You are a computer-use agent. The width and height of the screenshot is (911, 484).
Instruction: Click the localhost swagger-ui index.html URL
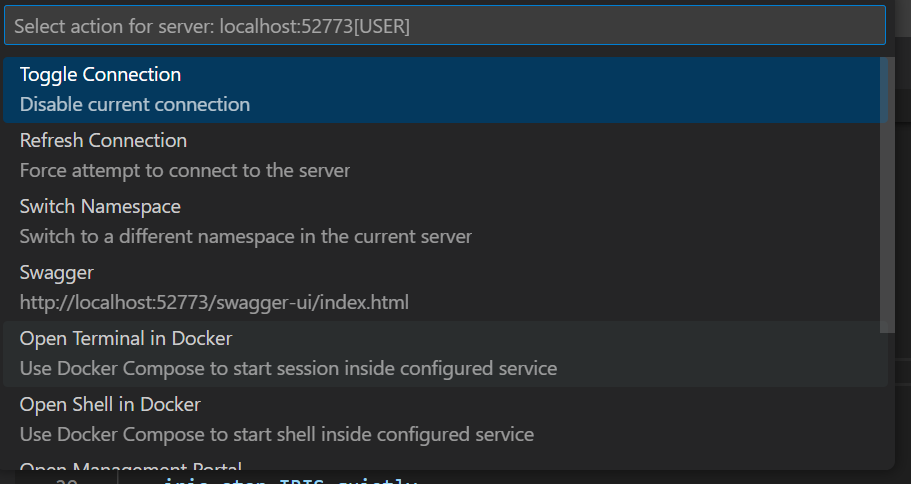214,302
